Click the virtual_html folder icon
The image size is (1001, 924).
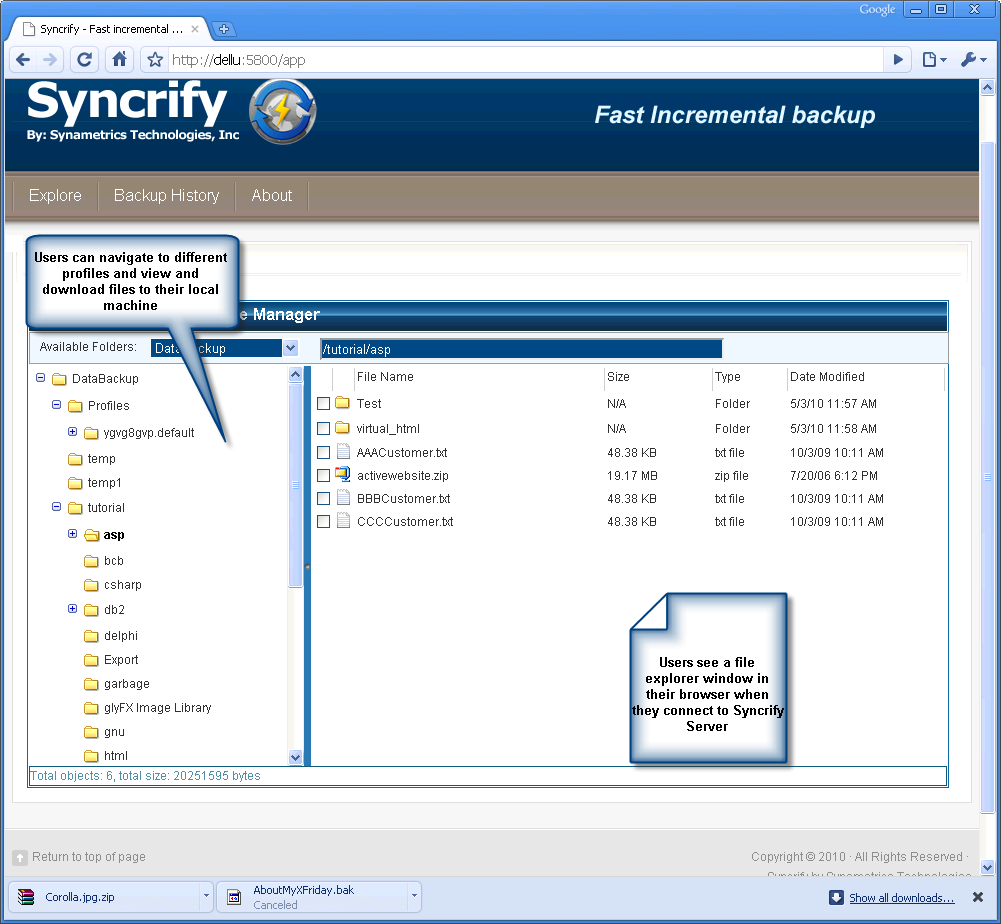point(342,428)
